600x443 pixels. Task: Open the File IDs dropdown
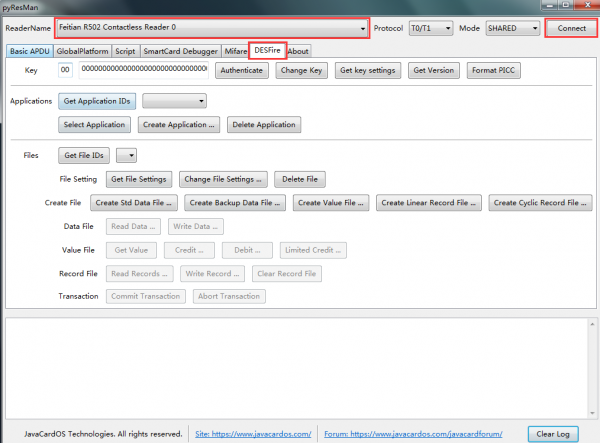[x=126, y=155]
